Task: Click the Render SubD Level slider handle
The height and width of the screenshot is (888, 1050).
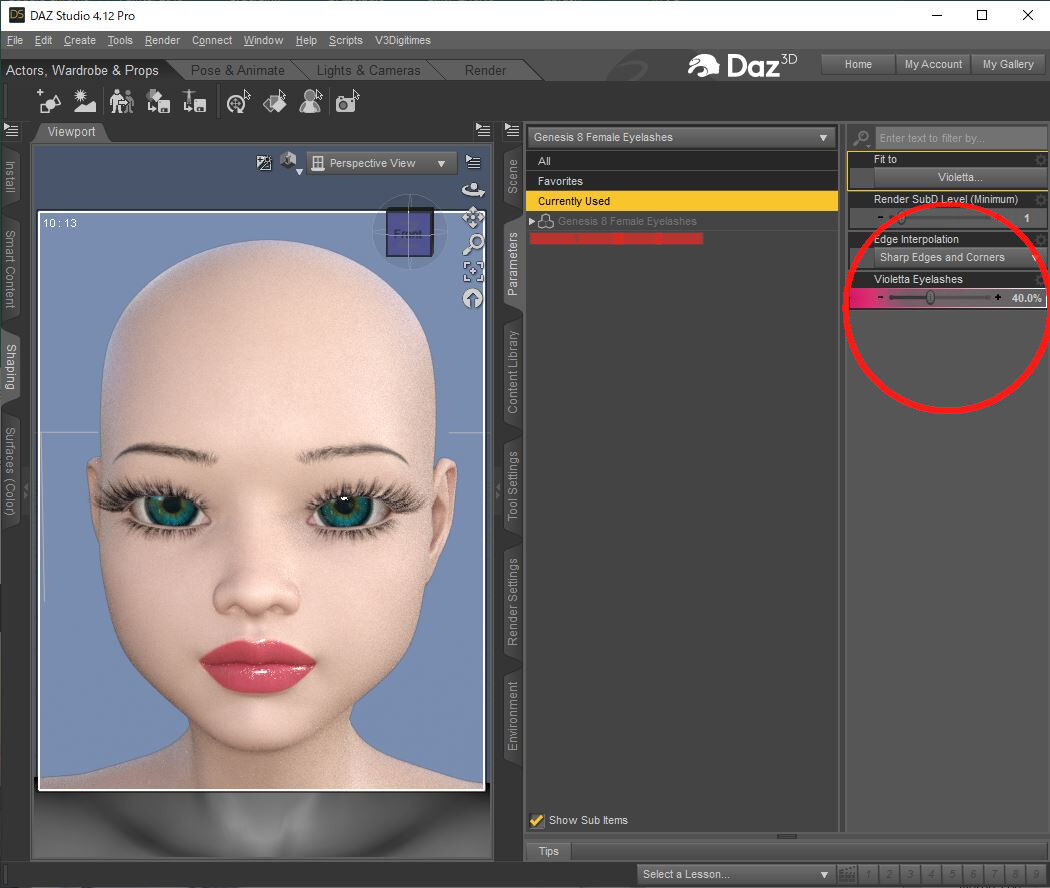Action: [901, 218]
